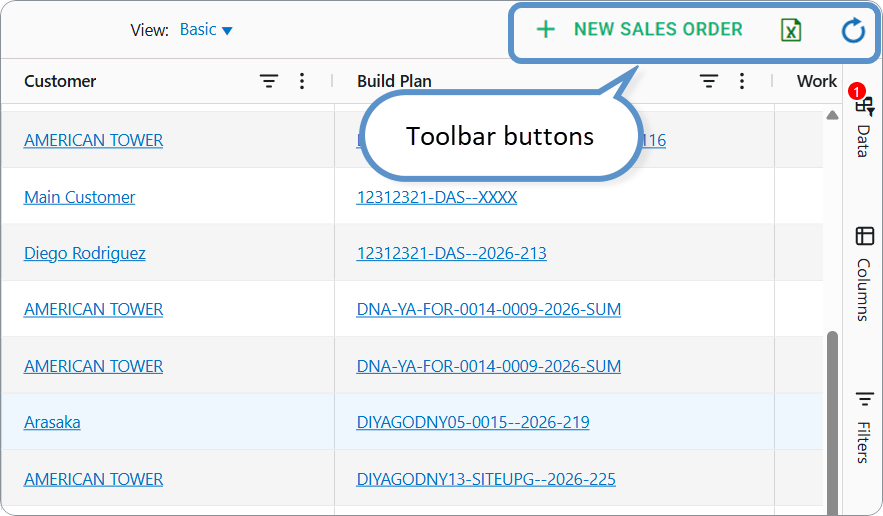Open build plan DIYAGODNY13-SITEUPG--2026-225
883x516 pixels.
(x=485, y=479)
